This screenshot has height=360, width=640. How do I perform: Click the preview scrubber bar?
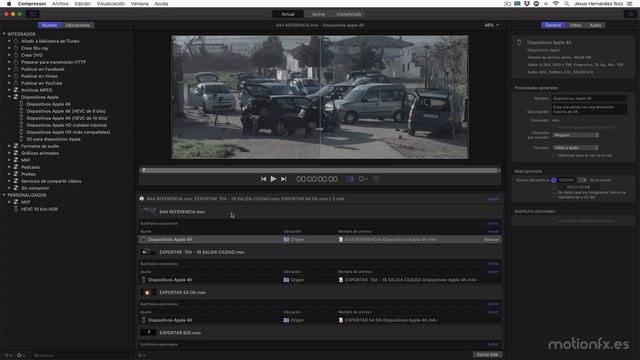click(320, 170)
